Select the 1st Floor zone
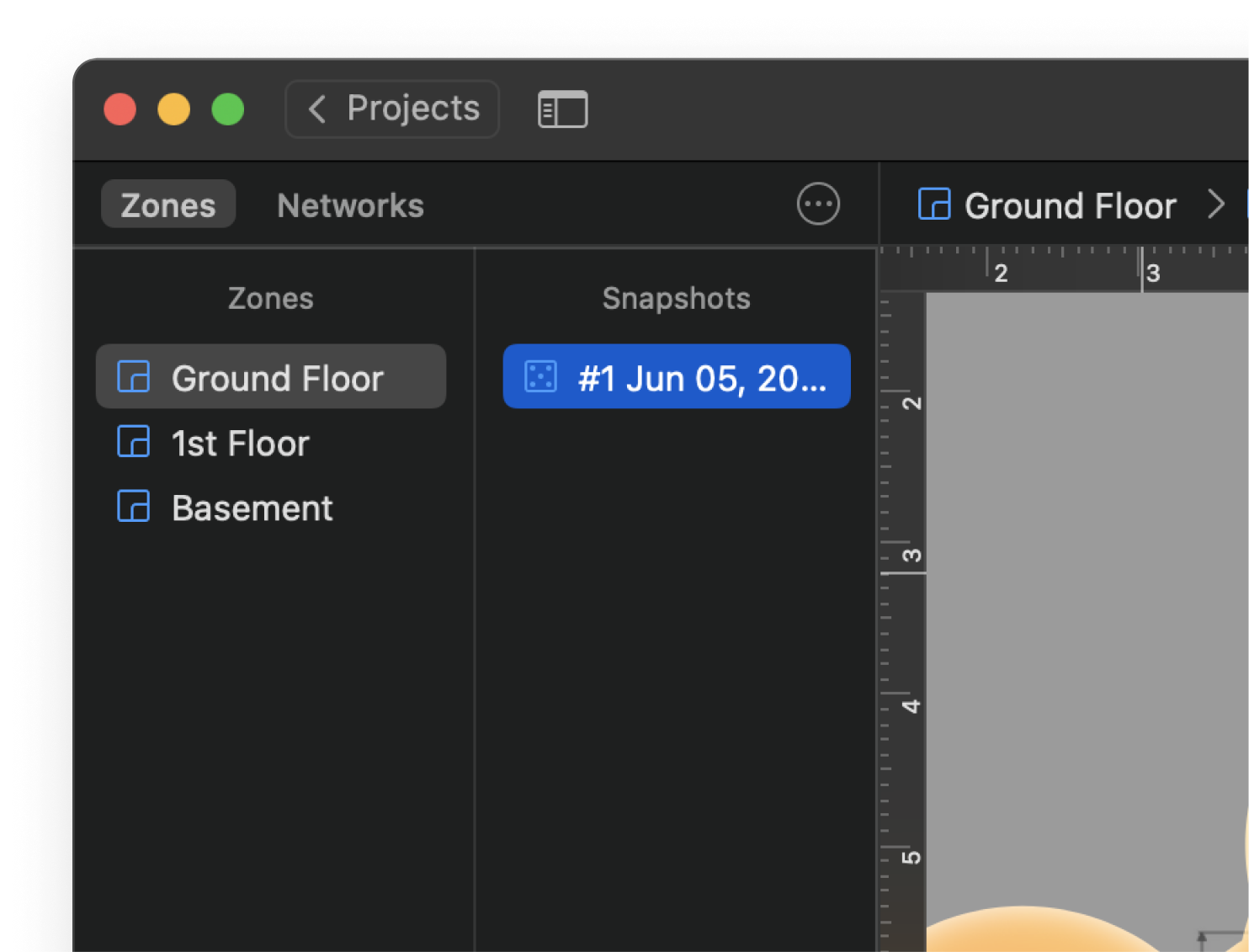This screenshot has width=1249, height=952. pos(241,444)
